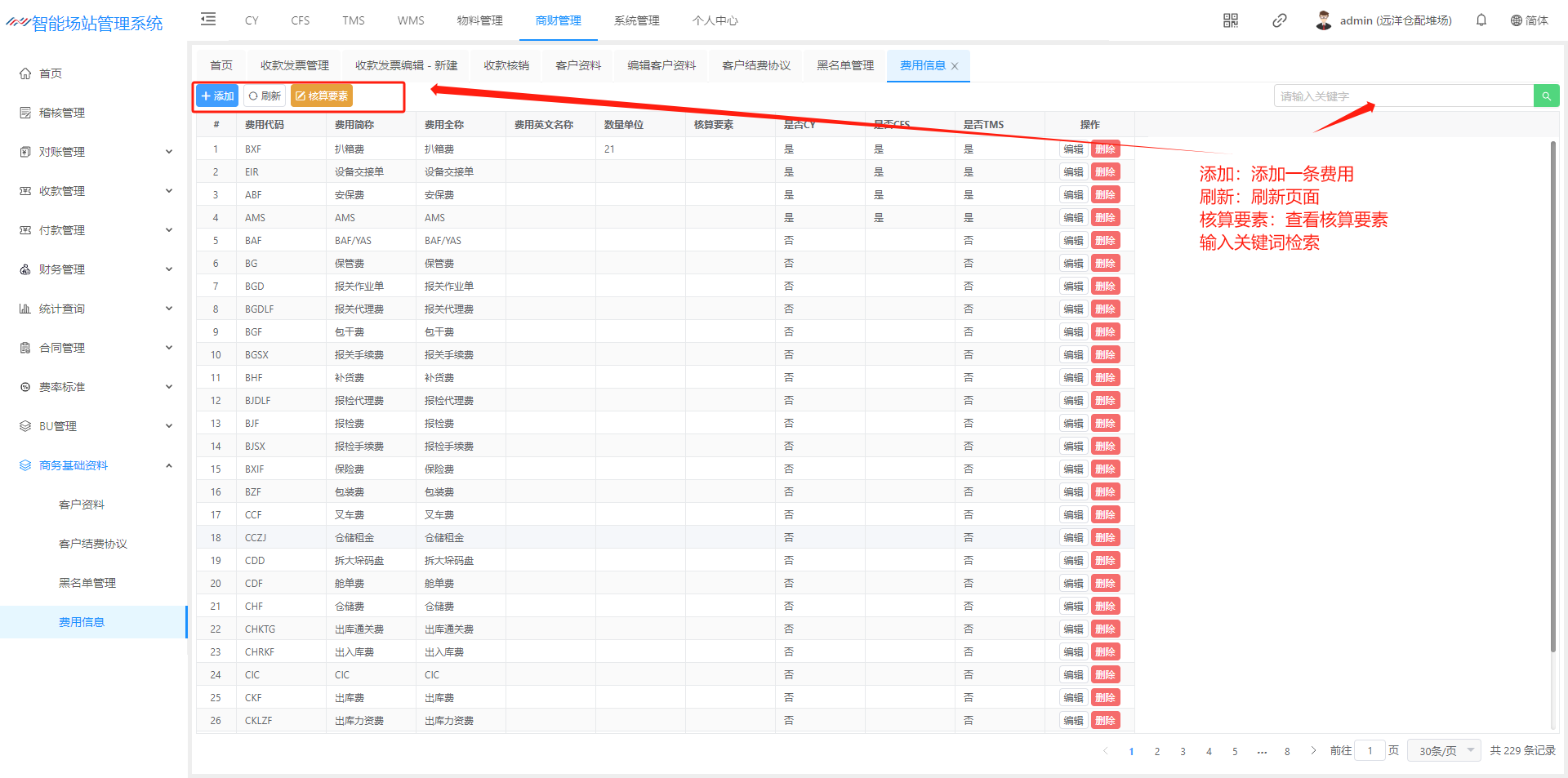The image size is (1568, 778).
Task: Open the notification bell
Action: (1481, 20)
